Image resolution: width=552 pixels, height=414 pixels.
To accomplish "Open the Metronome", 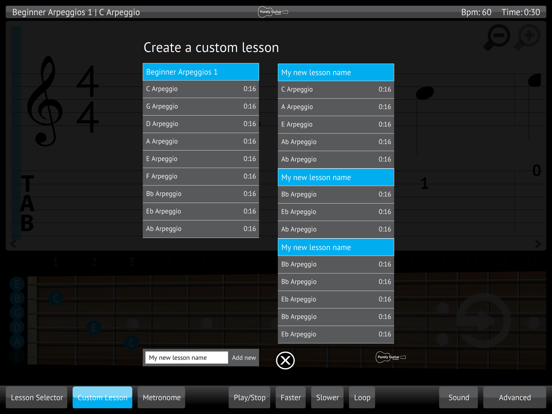I will point(161,397).
